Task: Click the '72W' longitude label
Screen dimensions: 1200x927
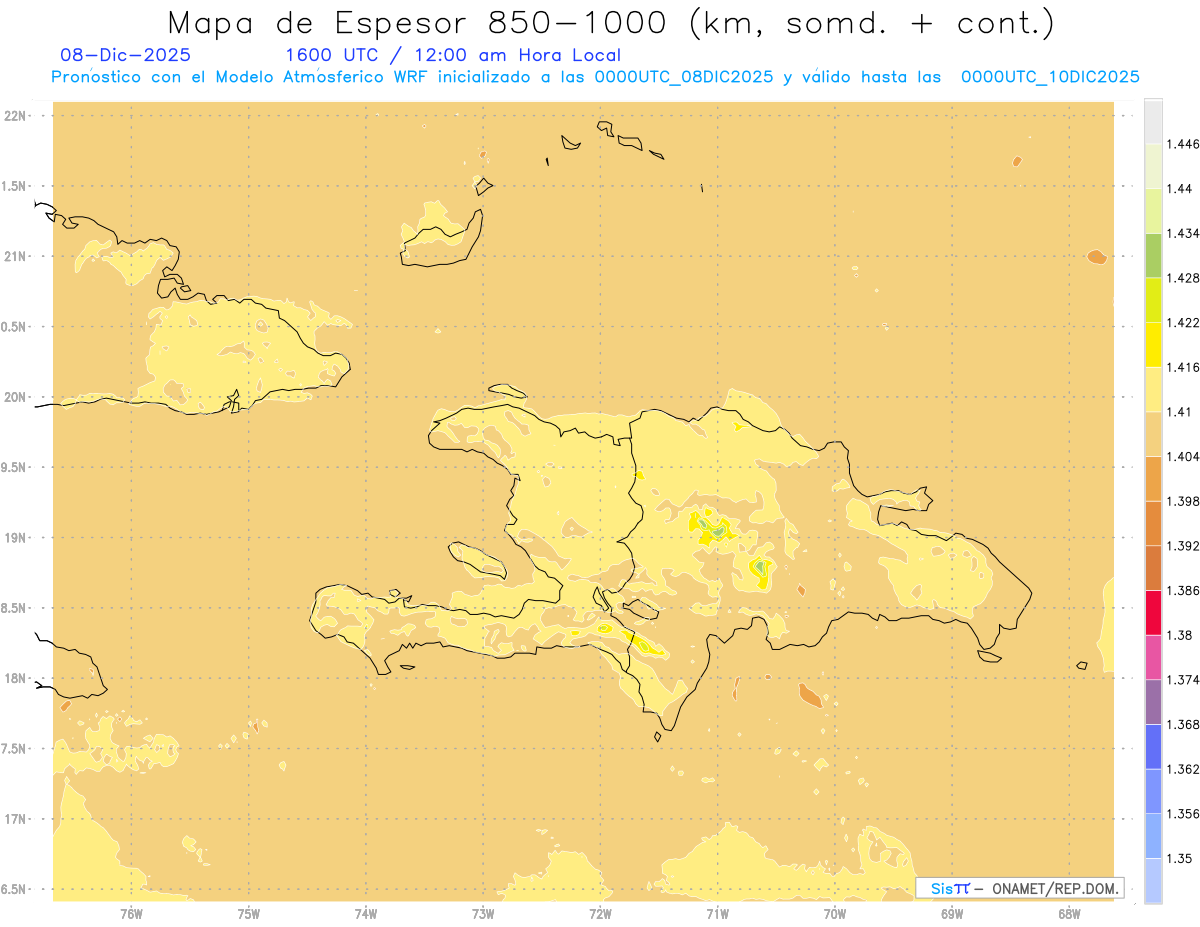Action: coord(600,914)
